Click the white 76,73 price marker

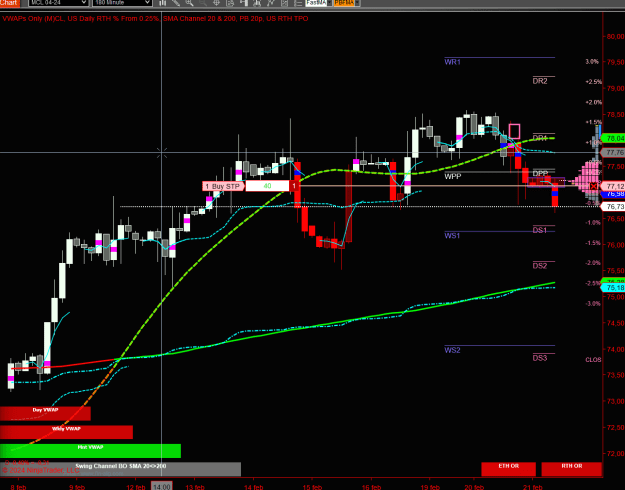pos(613,207)
